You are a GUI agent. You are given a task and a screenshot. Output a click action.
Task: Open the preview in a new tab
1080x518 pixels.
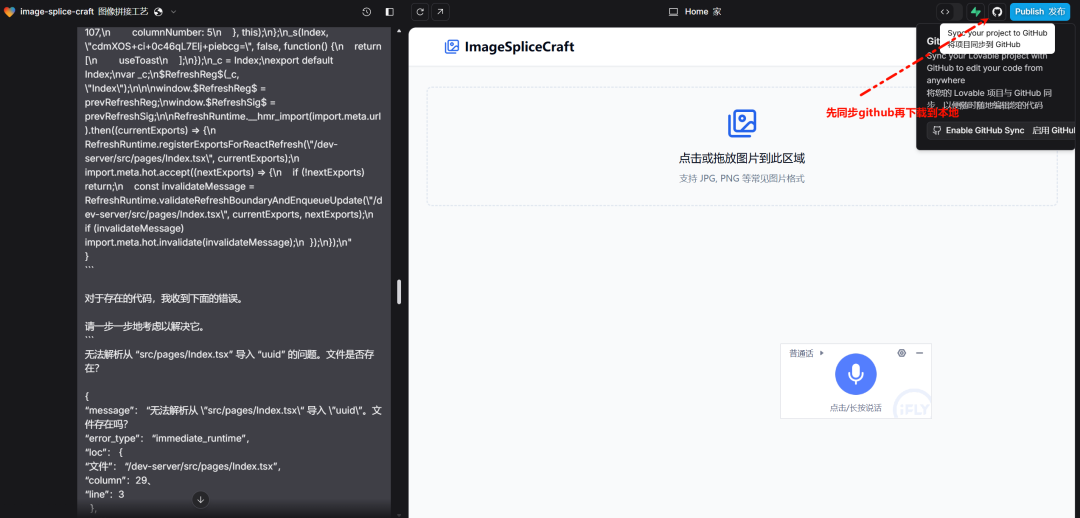point(440,12)
